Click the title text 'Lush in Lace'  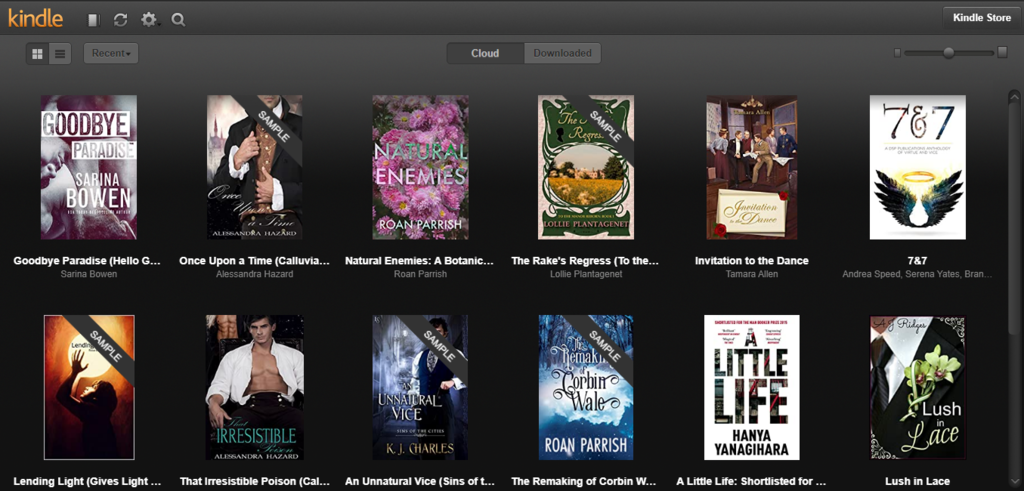918,482
